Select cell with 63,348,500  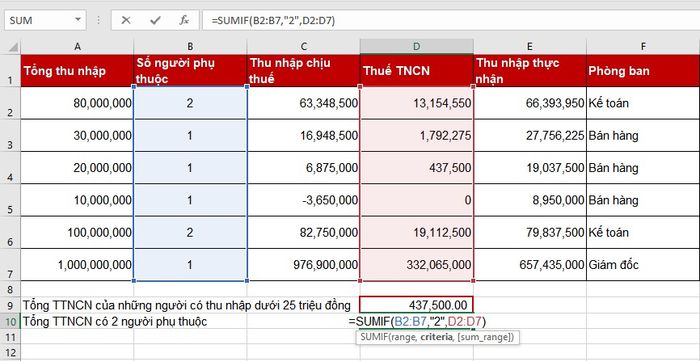304,103
